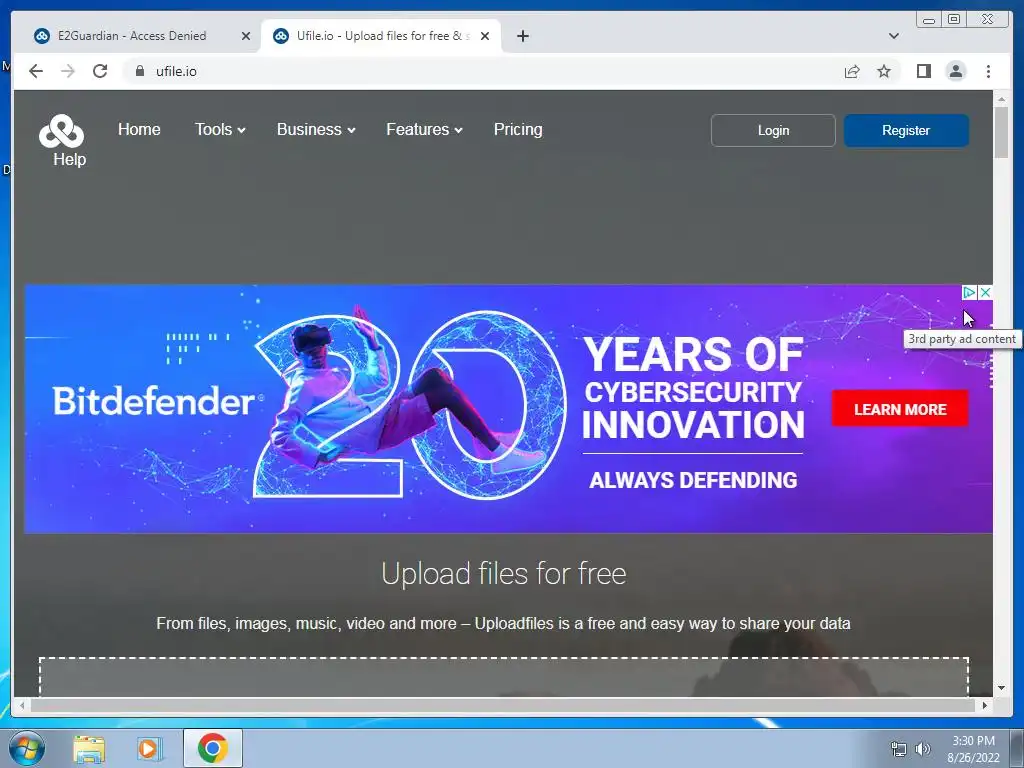Screen dimensions: 1024x768
Task: Click the scroll down arrow
Action: tap(1001, 688)
